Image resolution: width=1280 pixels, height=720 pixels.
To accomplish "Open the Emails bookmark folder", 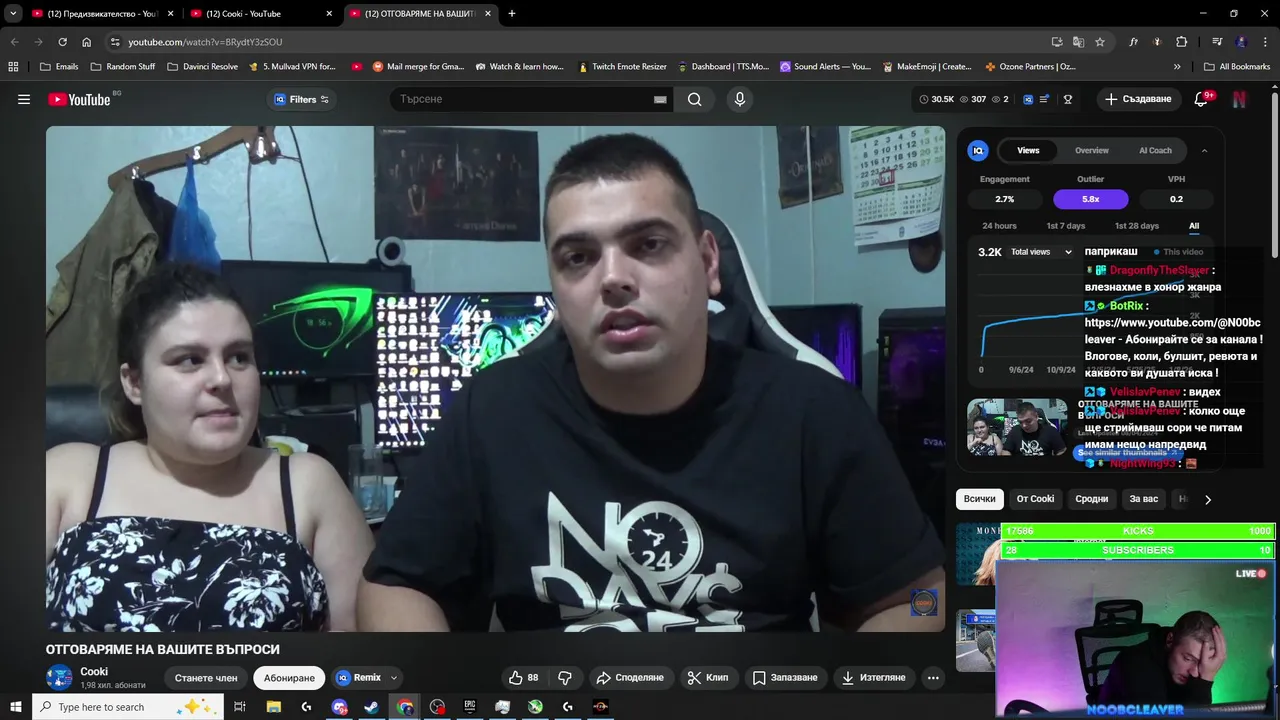I will pyautogui.click(x=59, y=67).
